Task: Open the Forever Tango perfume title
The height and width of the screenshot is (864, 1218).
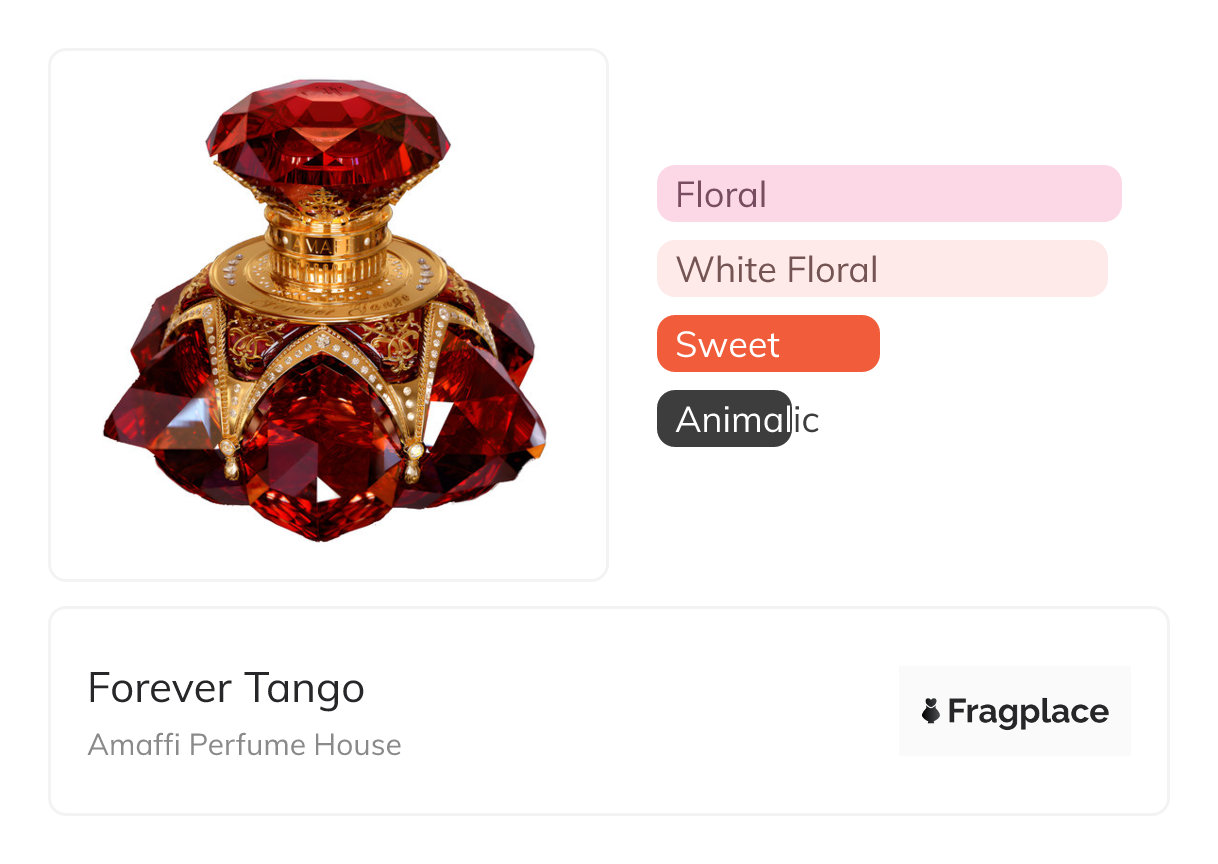Action: (x=226, y=688)
